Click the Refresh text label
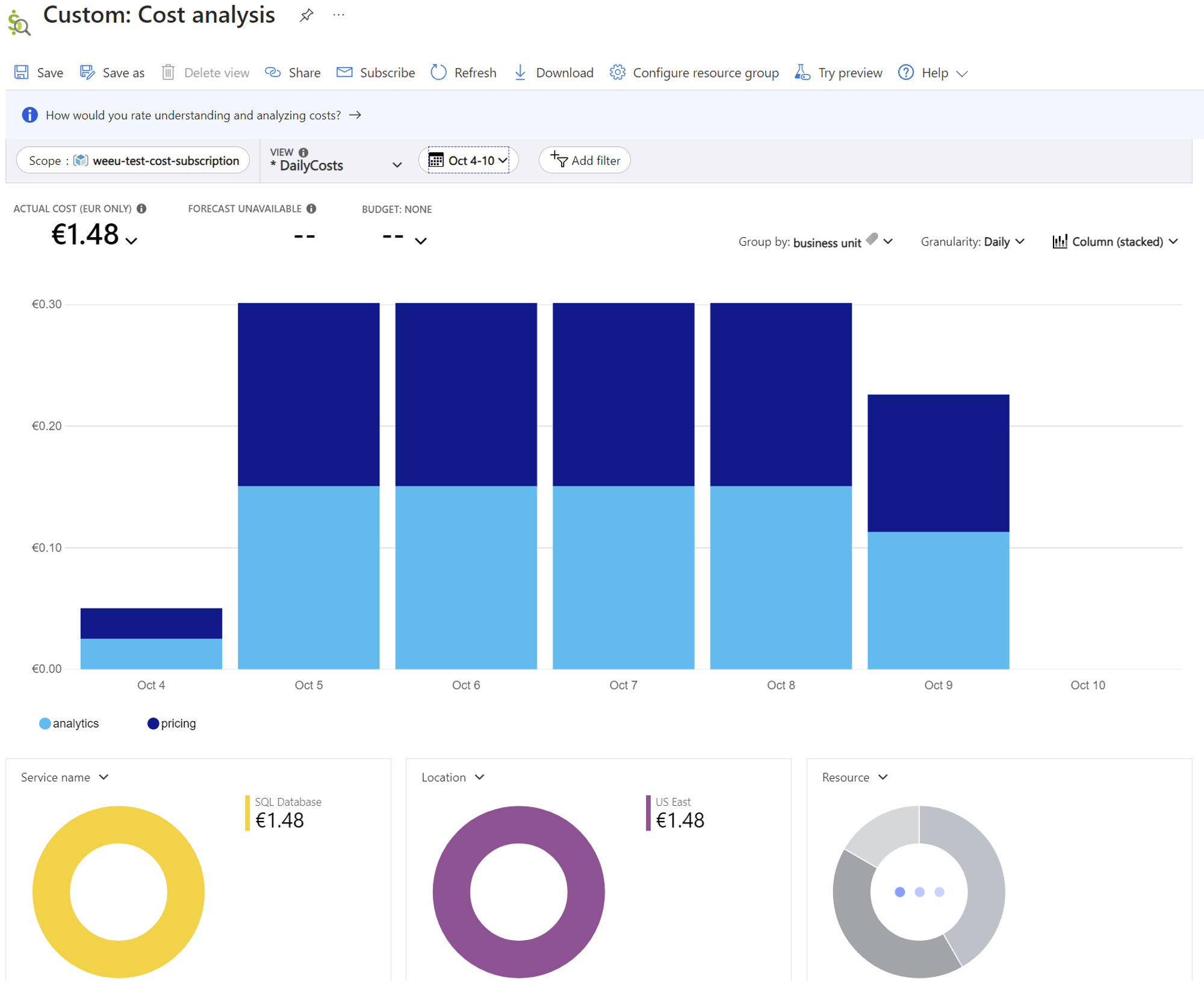 pyautogui.click(x=475, y=73)
